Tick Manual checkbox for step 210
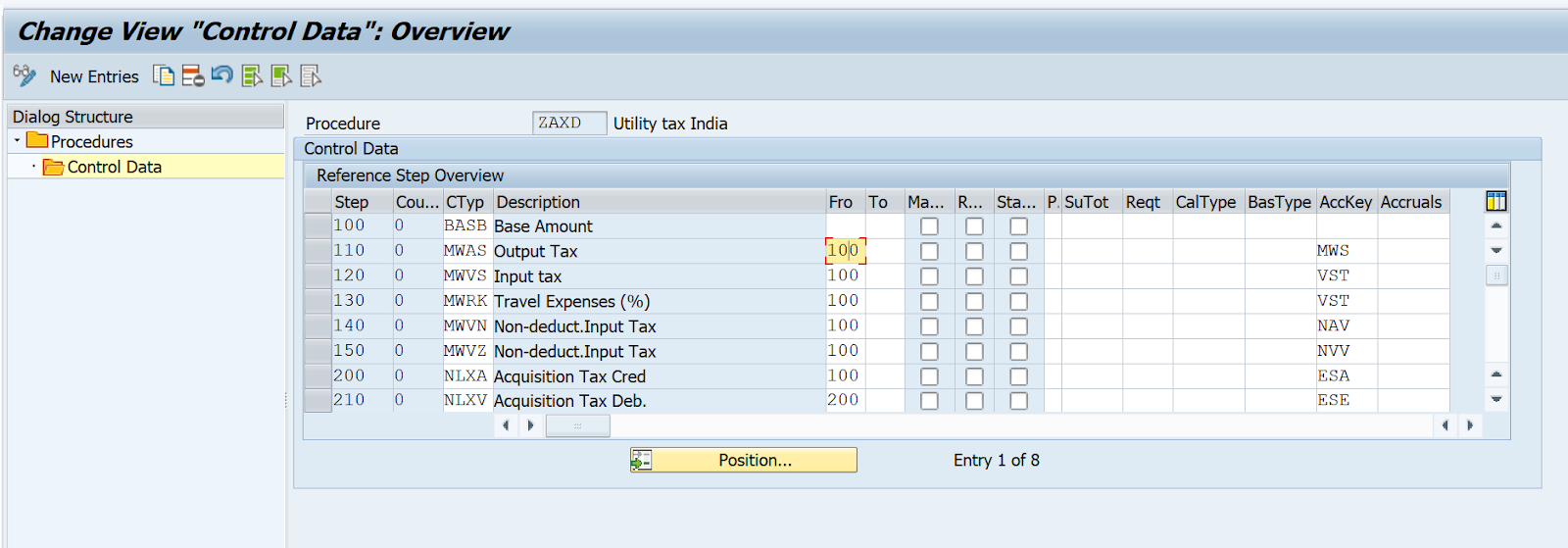The image size is (1568, 548). pos(929,401)
